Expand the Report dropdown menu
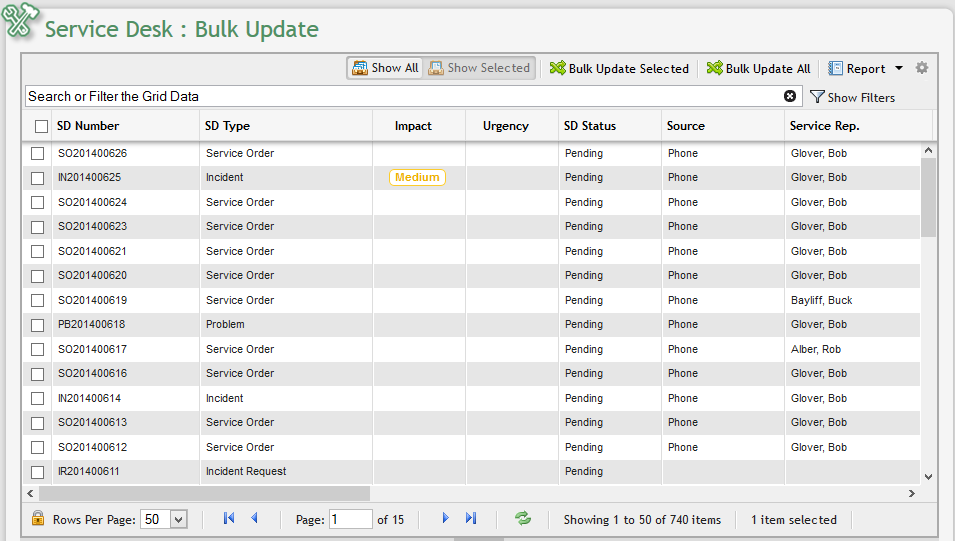The width and height of the screenshot is (955, 541). pyautogui.click(x=898, y=69)
